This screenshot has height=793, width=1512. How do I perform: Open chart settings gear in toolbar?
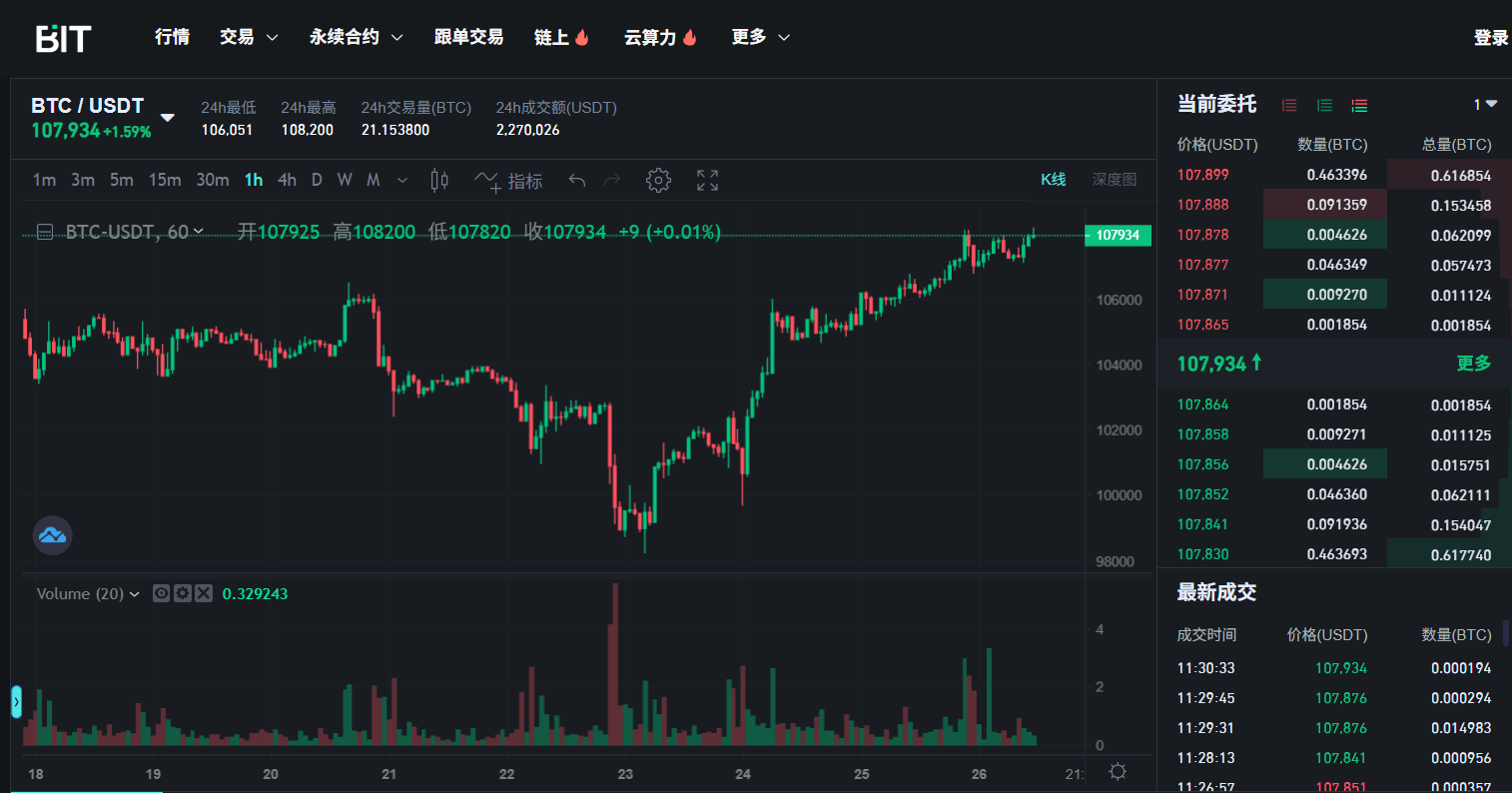tap(657, 180)
